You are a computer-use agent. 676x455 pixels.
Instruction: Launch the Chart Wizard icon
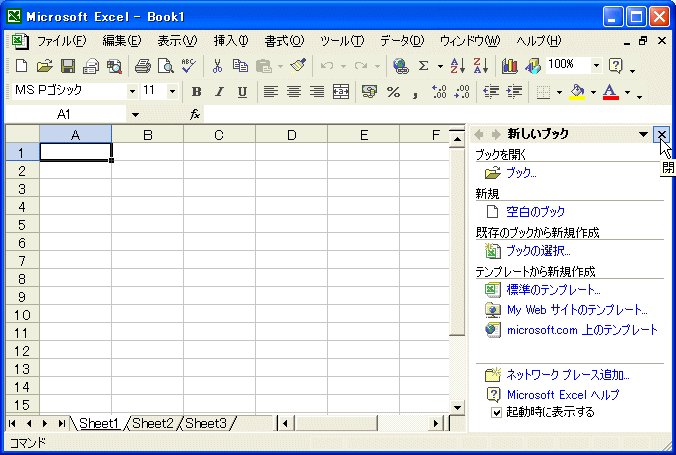[510, 66]
